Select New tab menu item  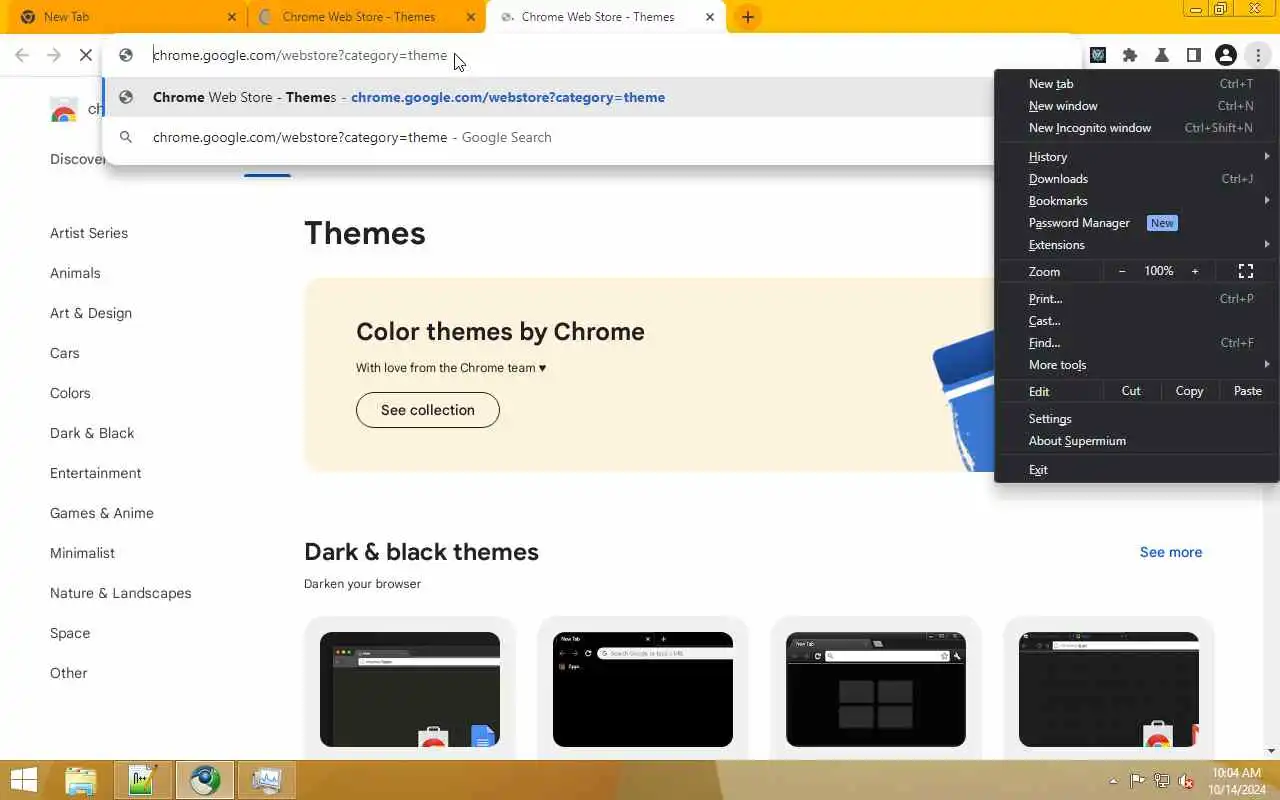tap(1136, 84)
